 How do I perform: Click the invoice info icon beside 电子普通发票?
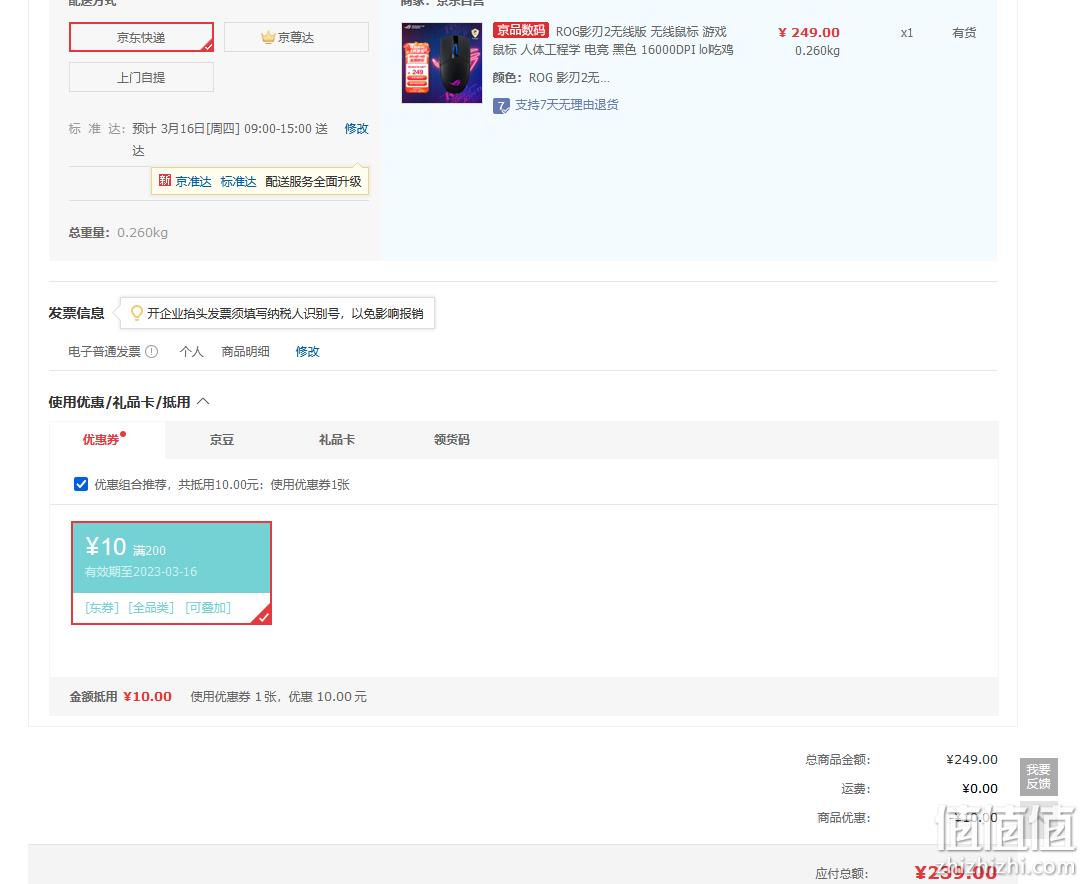click(152, 351)
